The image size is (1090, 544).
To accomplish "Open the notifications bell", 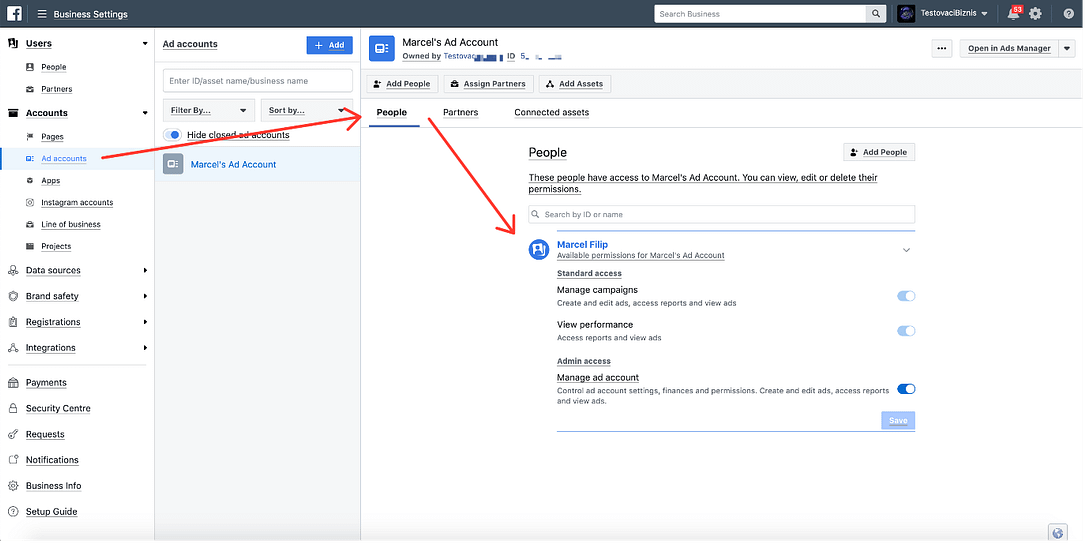I will click(x=1014, y=13).
